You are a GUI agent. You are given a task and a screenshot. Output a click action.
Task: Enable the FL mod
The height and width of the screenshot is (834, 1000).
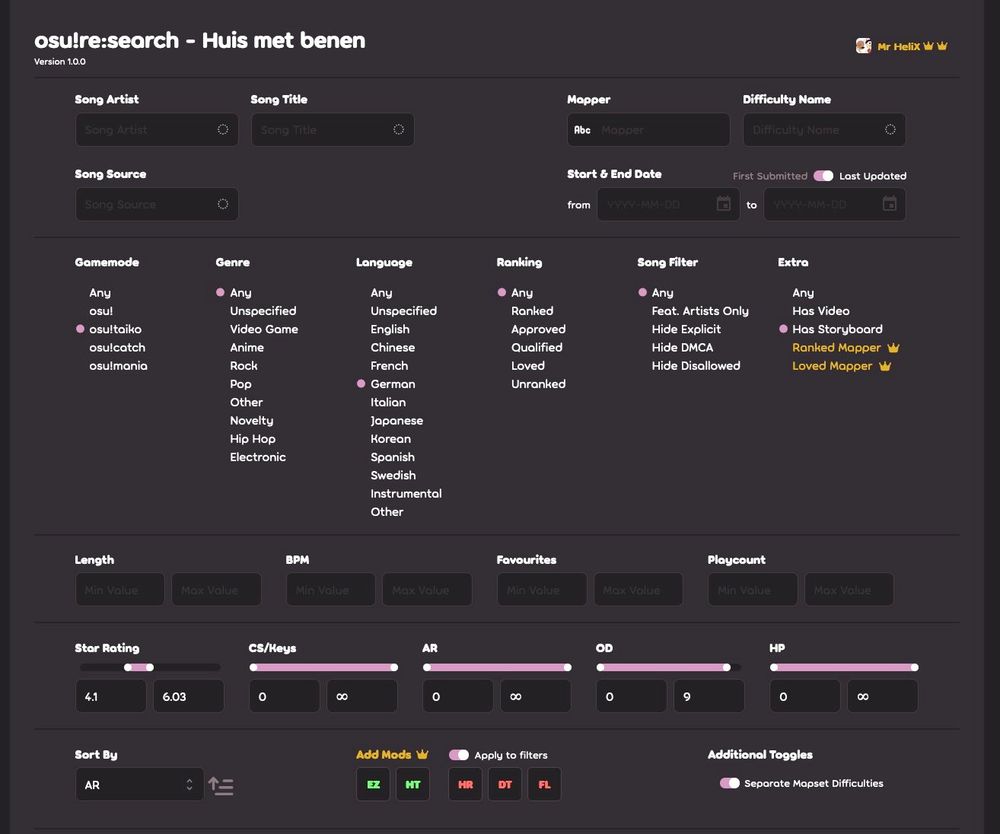(x=545, y=785)
